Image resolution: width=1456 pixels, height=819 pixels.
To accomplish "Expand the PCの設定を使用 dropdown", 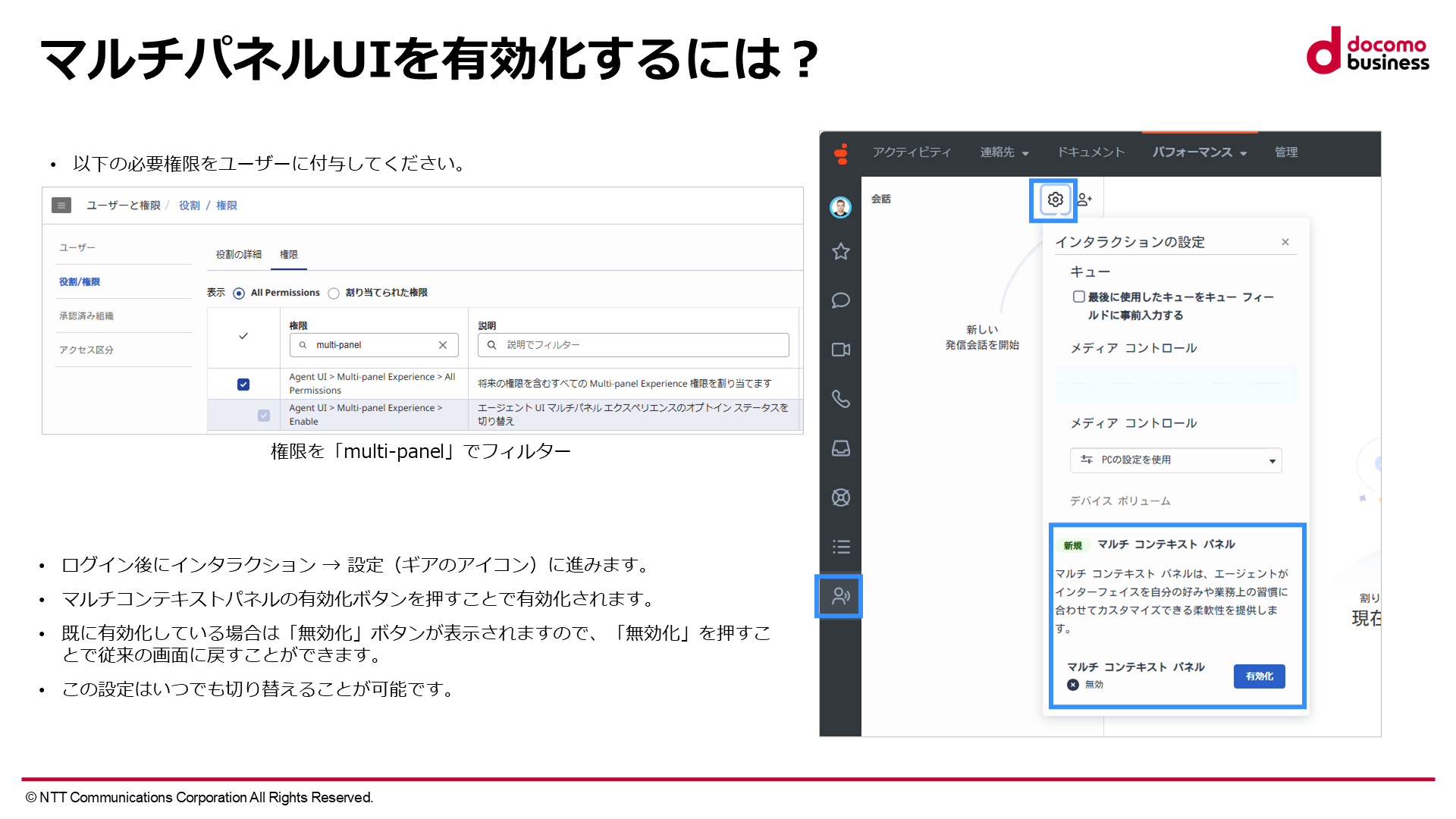I will point(1175,460).
